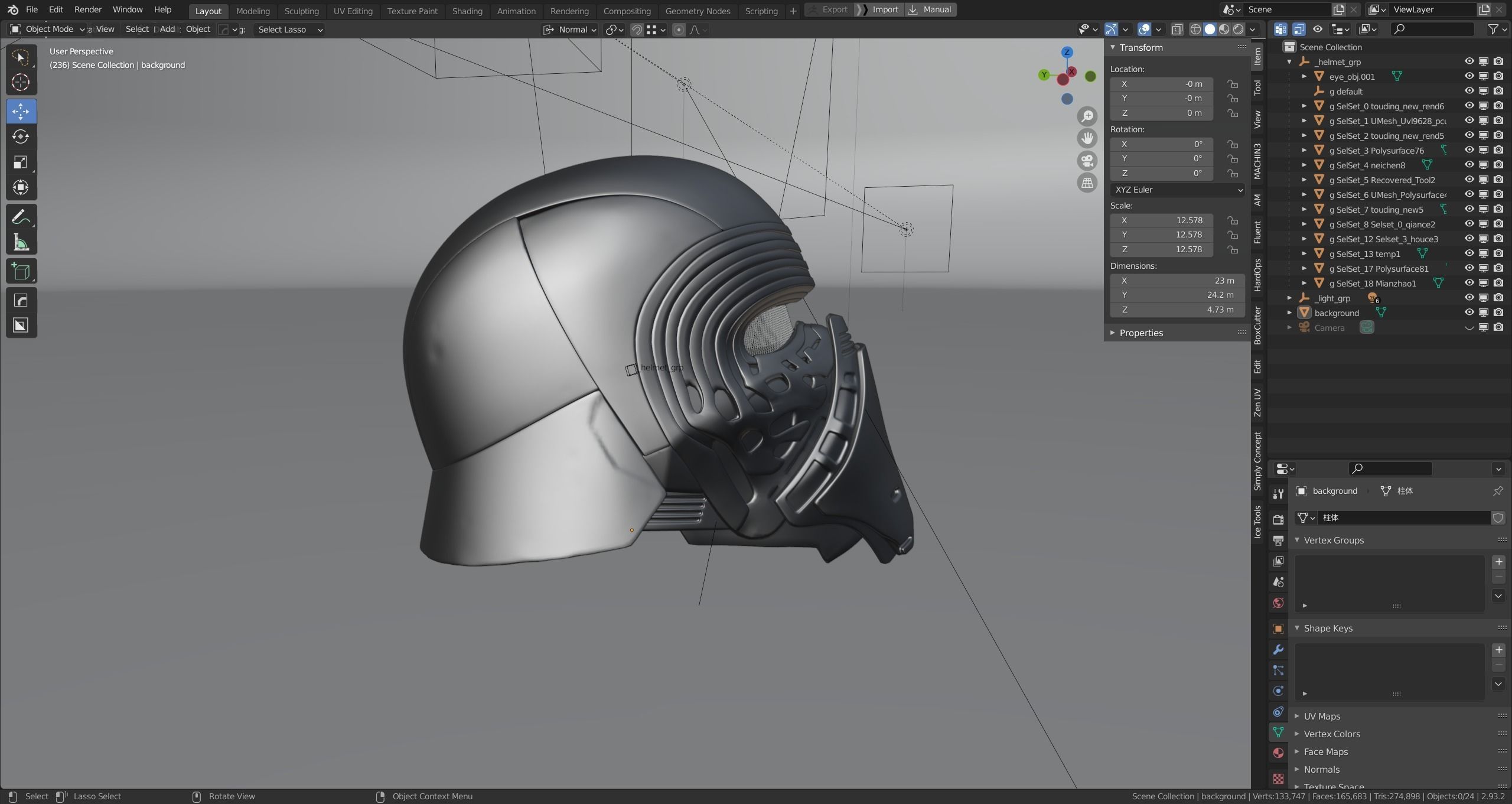
Task: Open the Object Constraints properties tab
Action: (1278, 712)
